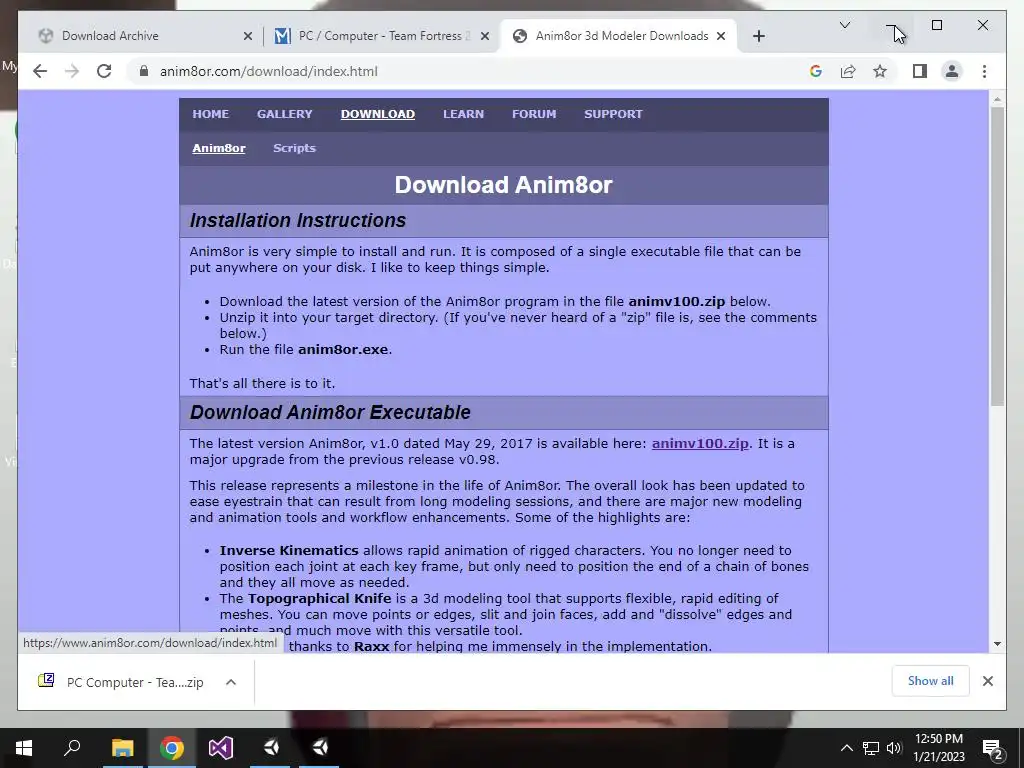Viewport: 1024px width, 768px height.
Task: Open File Explorer from taskbar
Action: tap(122, 748)
